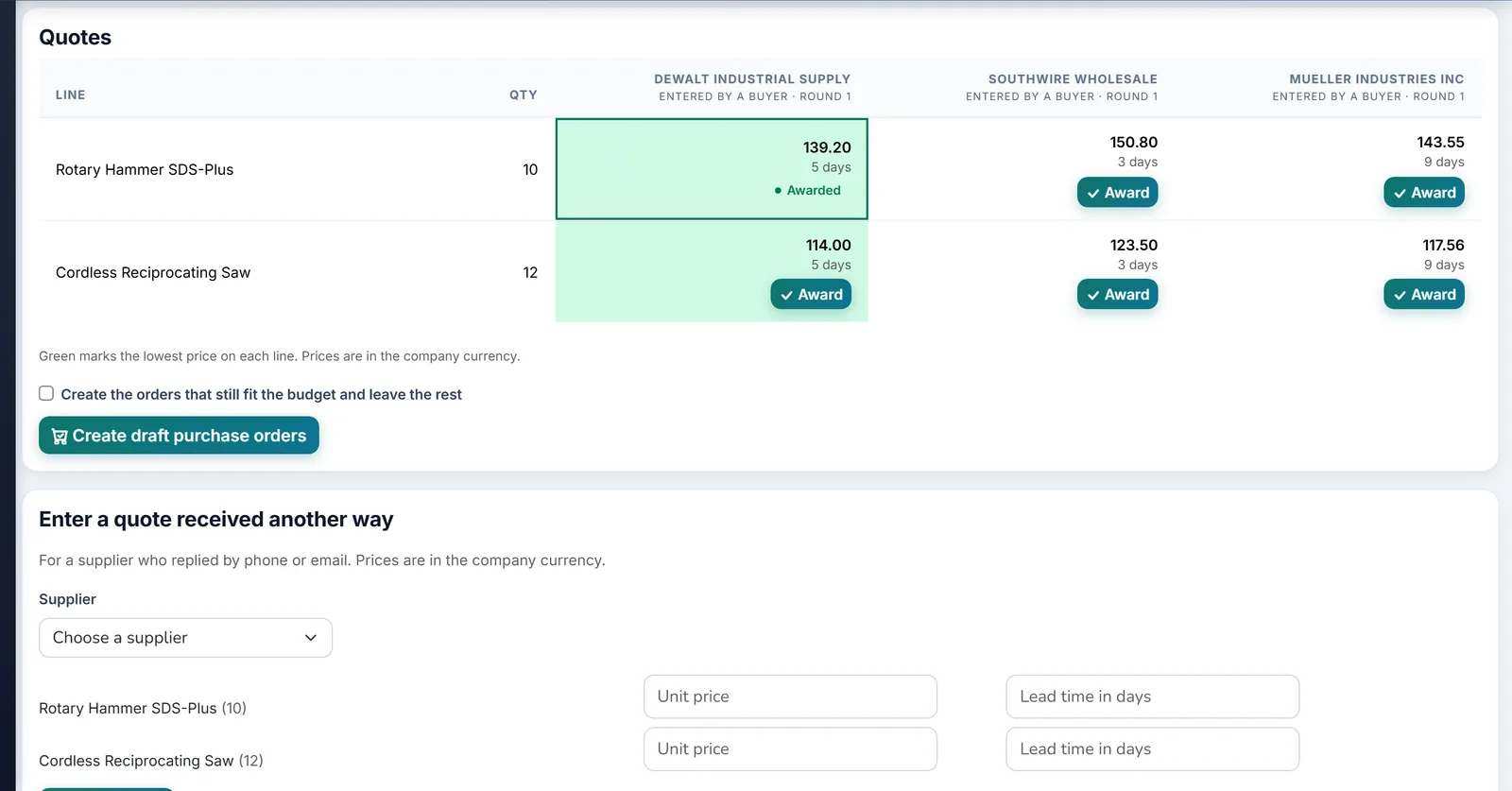Screen dimensions: 1512x791
Task: Select the Quotes section heading
Action: (x=75, y=37)
